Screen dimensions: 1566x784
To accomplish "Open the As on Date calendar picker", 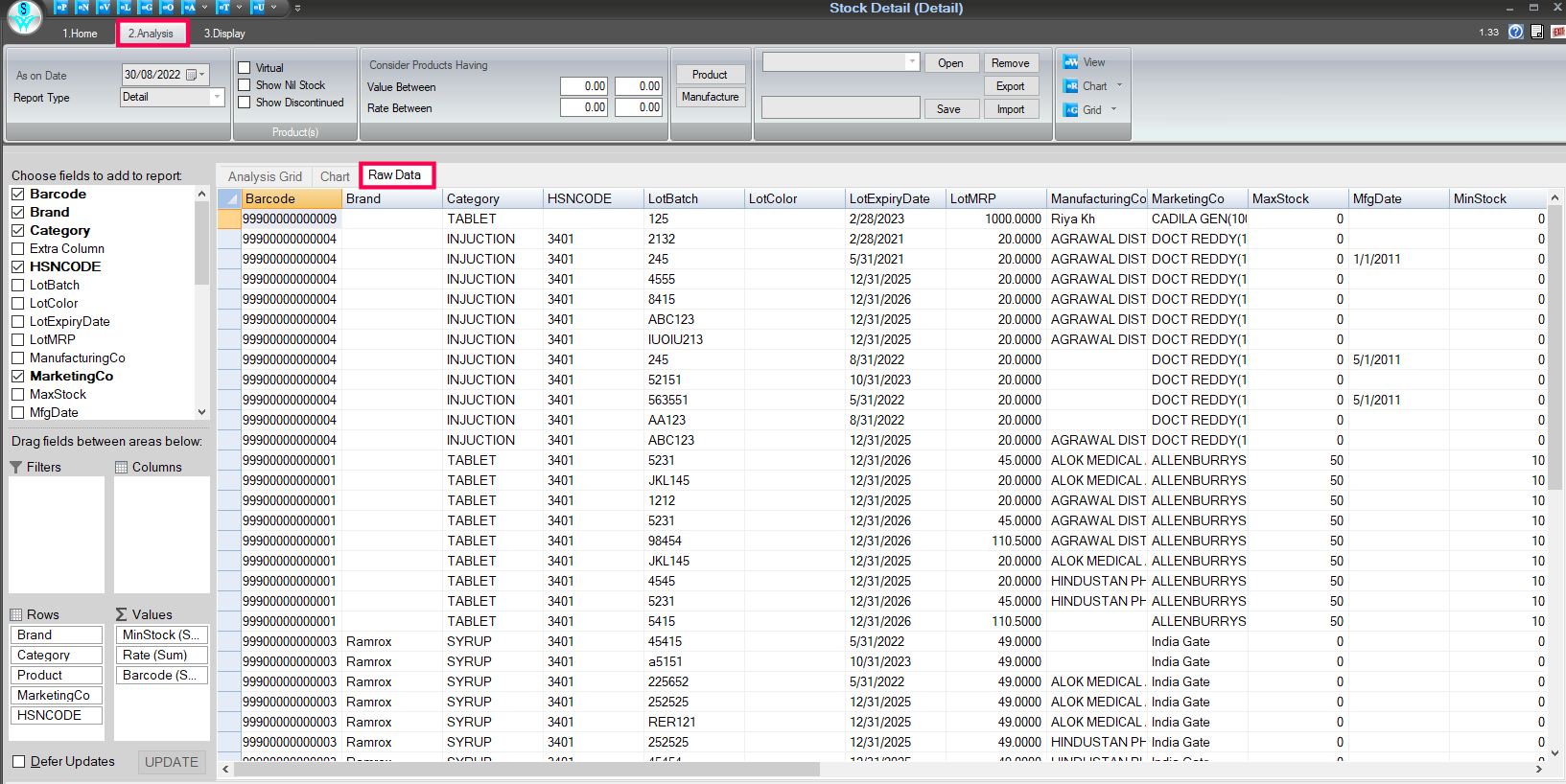I will (195, 74).
